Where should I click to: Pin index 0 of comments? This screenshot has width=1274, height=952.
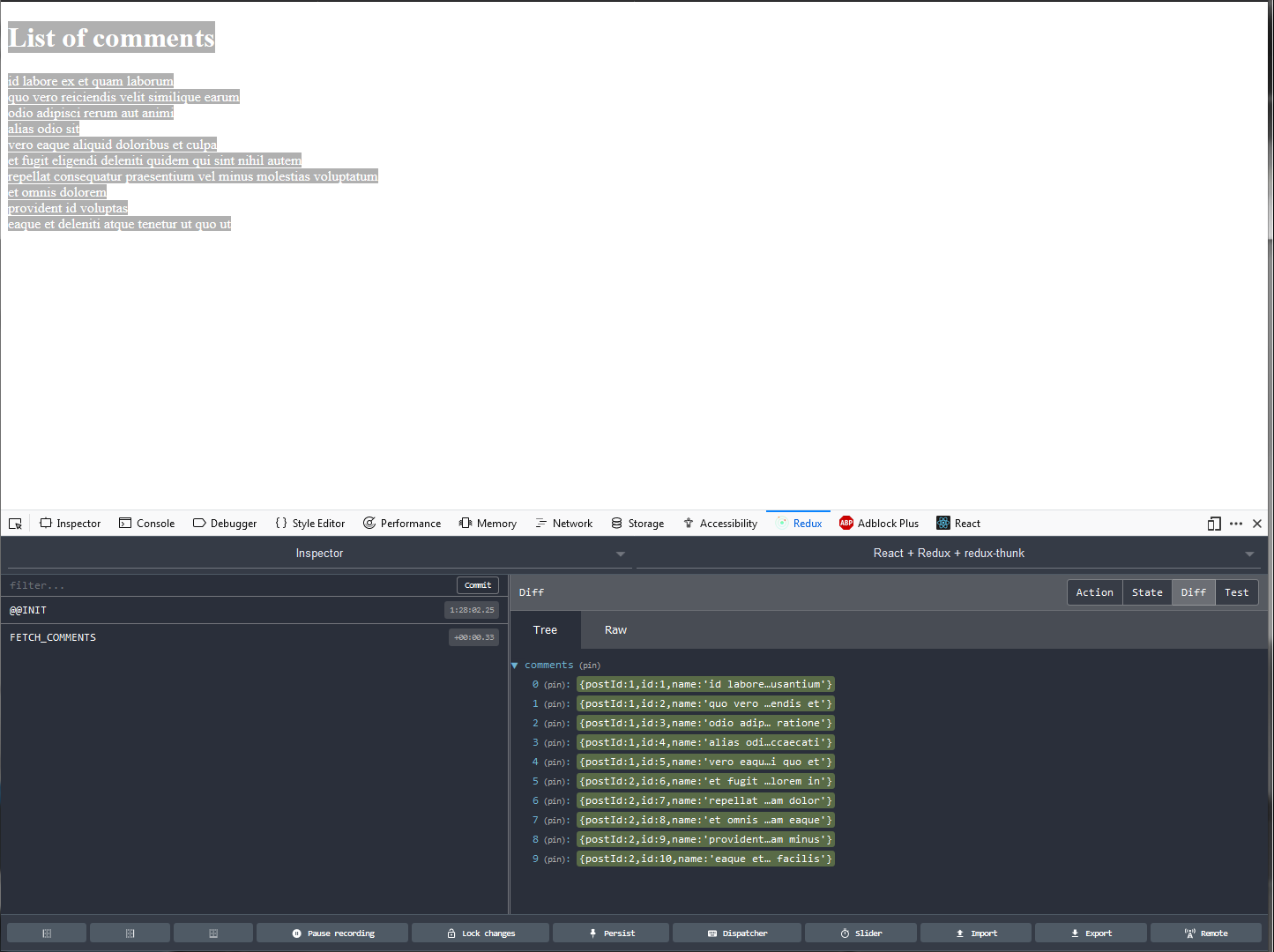click(x=556, y=685)
